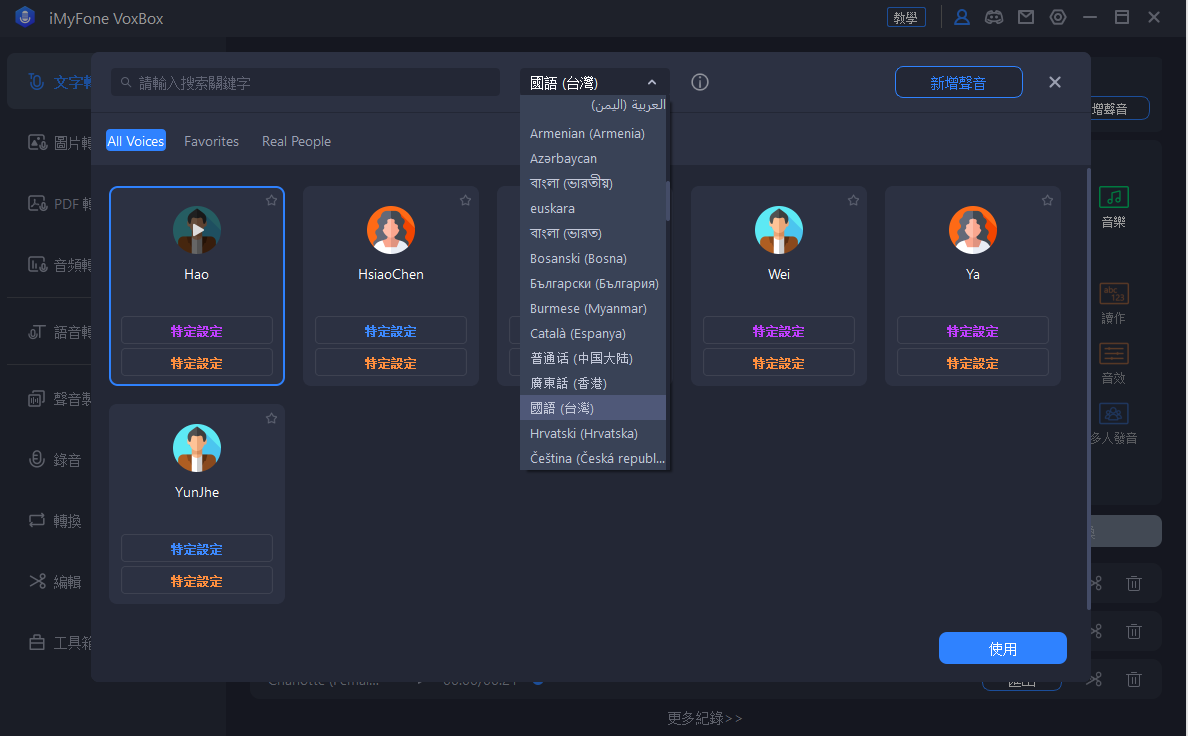
Task: Favorite the HsiaoChen voice with star
Action: [x=465, y=200]
